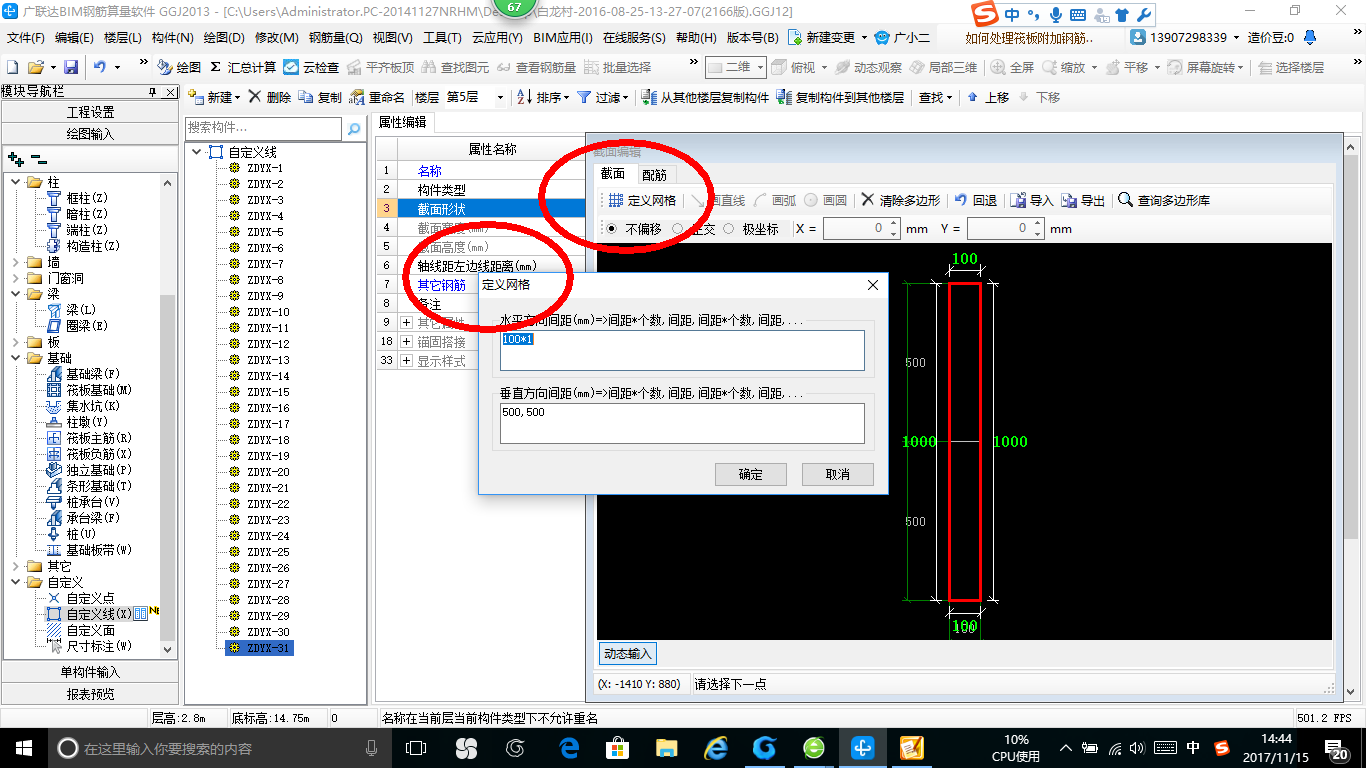Open File Explorer from taskbar
Screen dimensions: 1366x768
coord(667,748)
